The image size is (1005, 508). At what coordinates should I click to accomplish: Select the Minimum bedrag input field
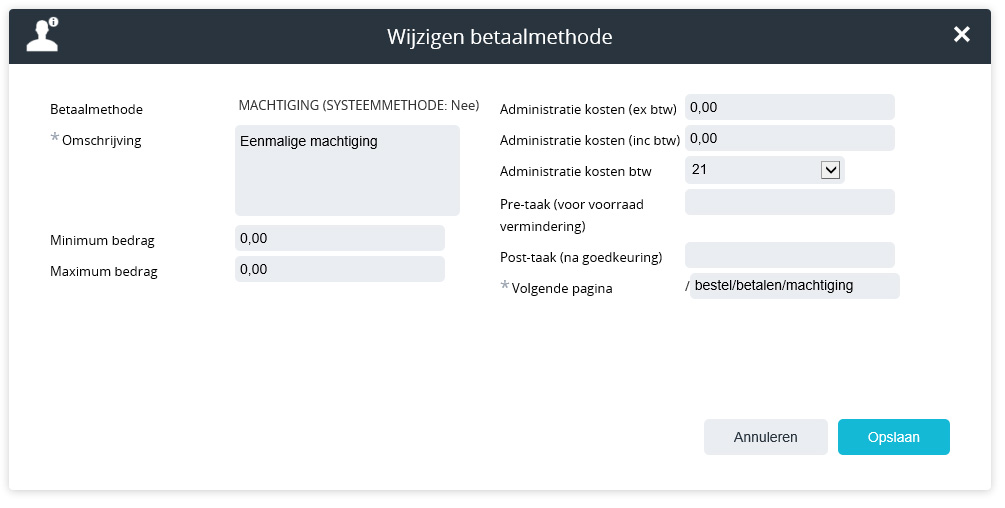pos(339,238)
